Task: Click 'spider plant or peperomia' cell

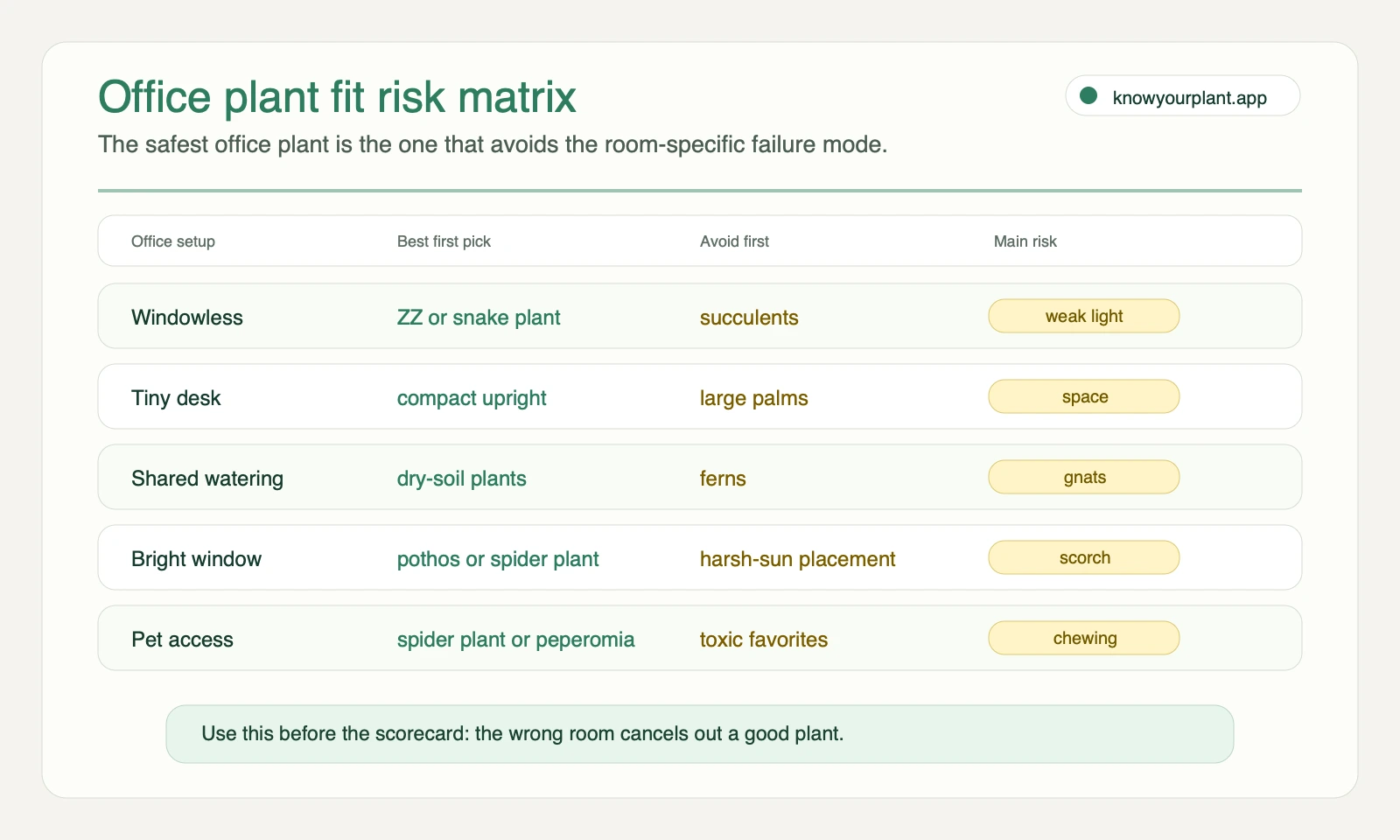Action: pos(515,640)
